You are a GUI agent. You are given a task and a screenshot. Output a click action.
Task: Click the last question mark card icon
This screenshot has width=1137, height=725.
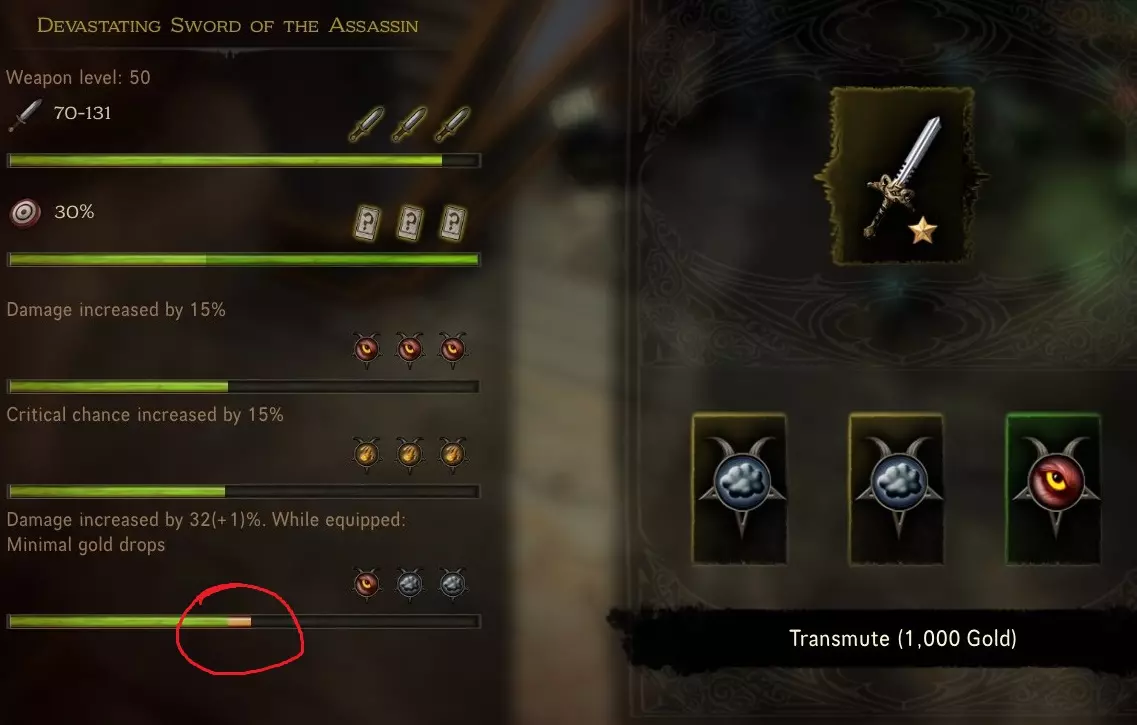[x=452, y=222]
